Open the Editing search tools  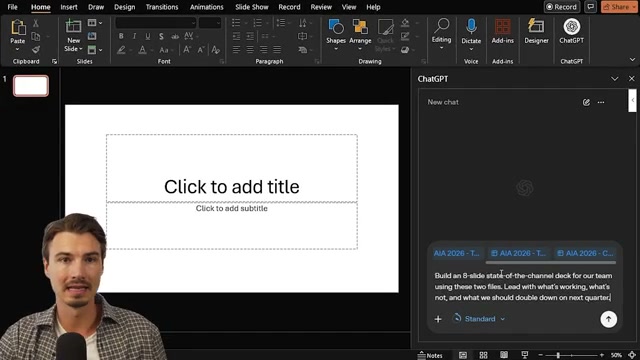click(441, 33)
